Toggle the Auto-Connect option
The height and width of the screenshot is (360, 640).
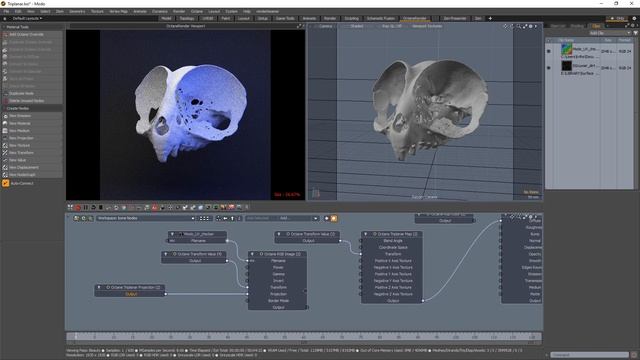point(6,183)
